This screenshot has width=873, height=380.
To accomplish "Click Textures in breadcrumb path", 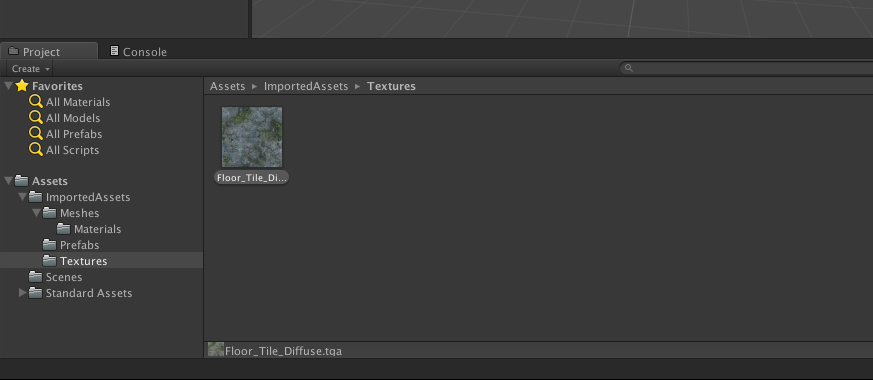I will pyautogui.click(x=391, y=86).
